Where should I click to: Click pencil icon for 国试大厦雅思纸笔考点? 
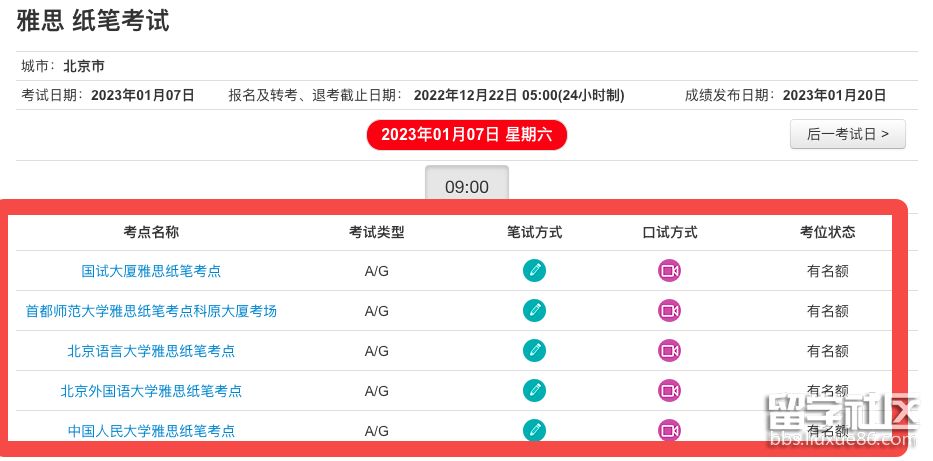pyautogui.click(x=535, y=270)
